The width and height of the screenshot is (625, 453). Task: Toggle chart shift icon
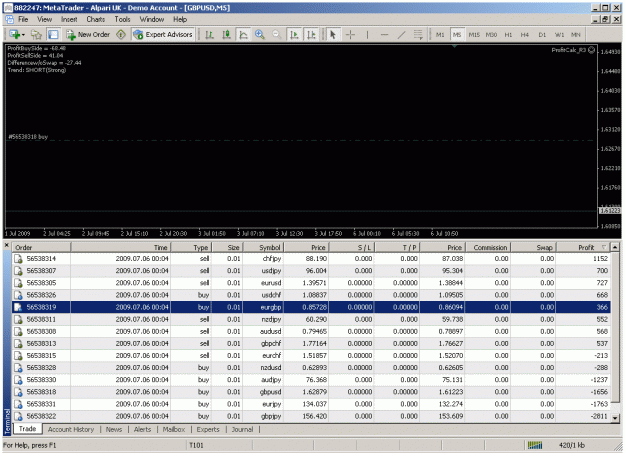tap(311, 35)
